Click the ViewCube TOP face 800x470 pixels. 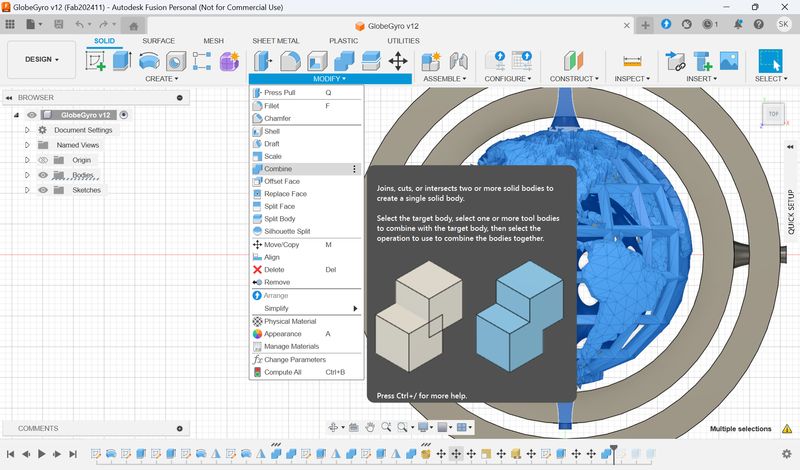coord(773,114)
